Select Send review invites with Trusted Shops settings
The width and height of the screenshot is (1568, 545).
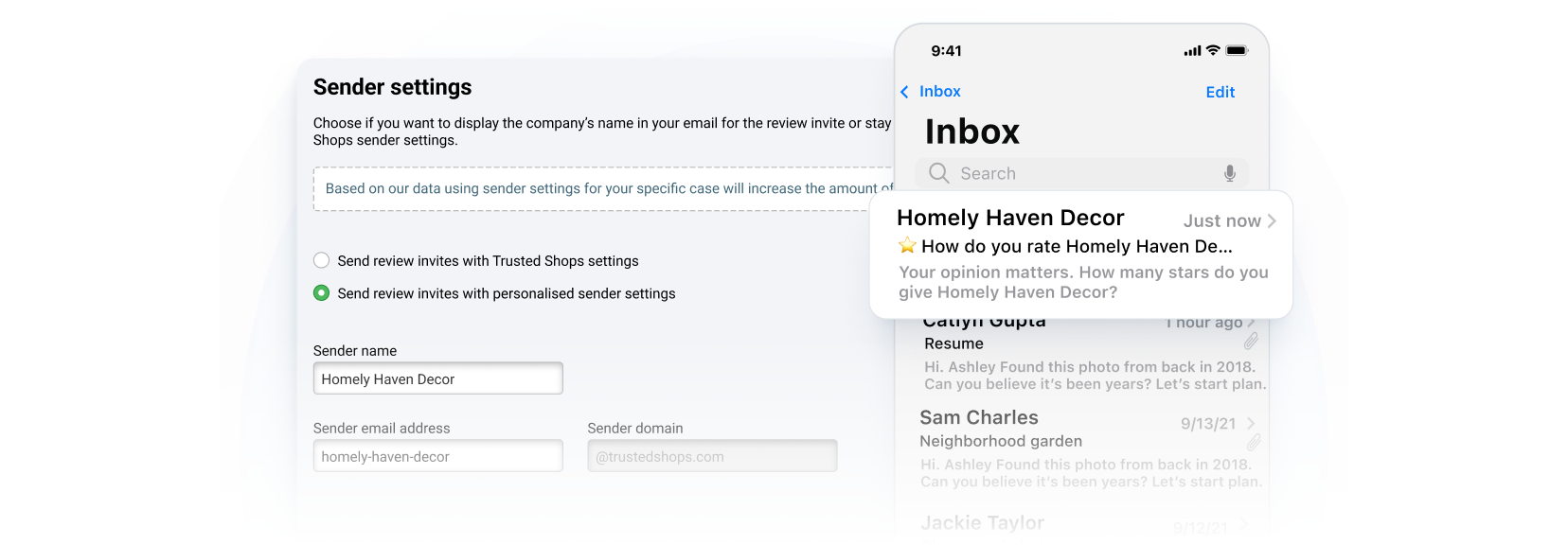[322, 260]
